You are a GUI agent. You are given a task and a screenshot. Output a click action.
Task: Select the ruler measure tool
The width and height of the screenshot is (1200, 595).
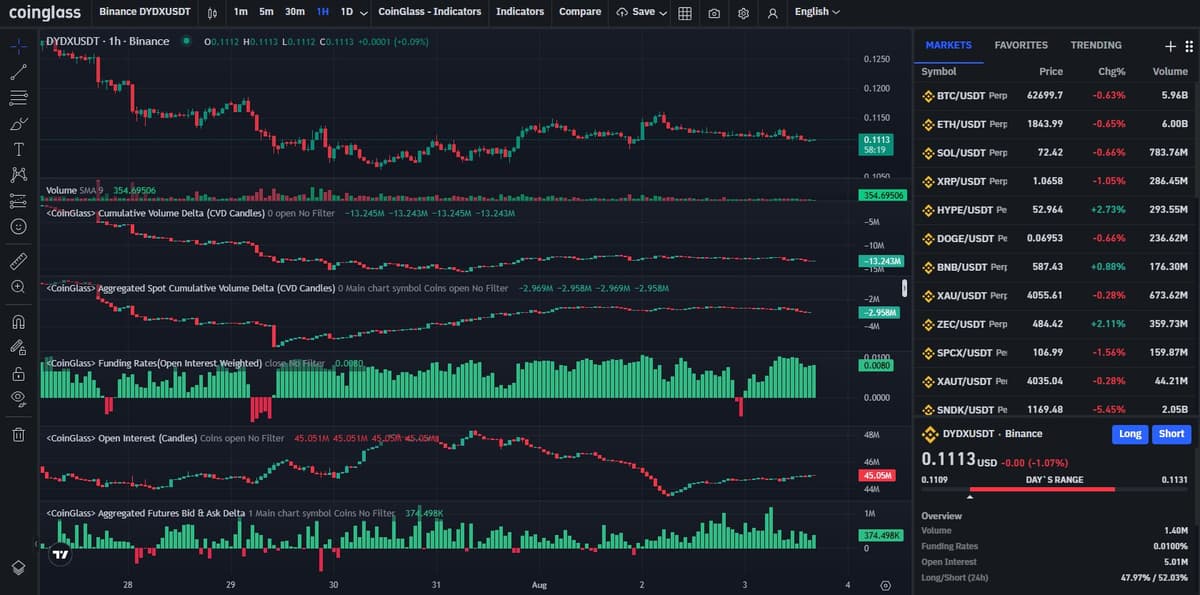coord(18,261)
